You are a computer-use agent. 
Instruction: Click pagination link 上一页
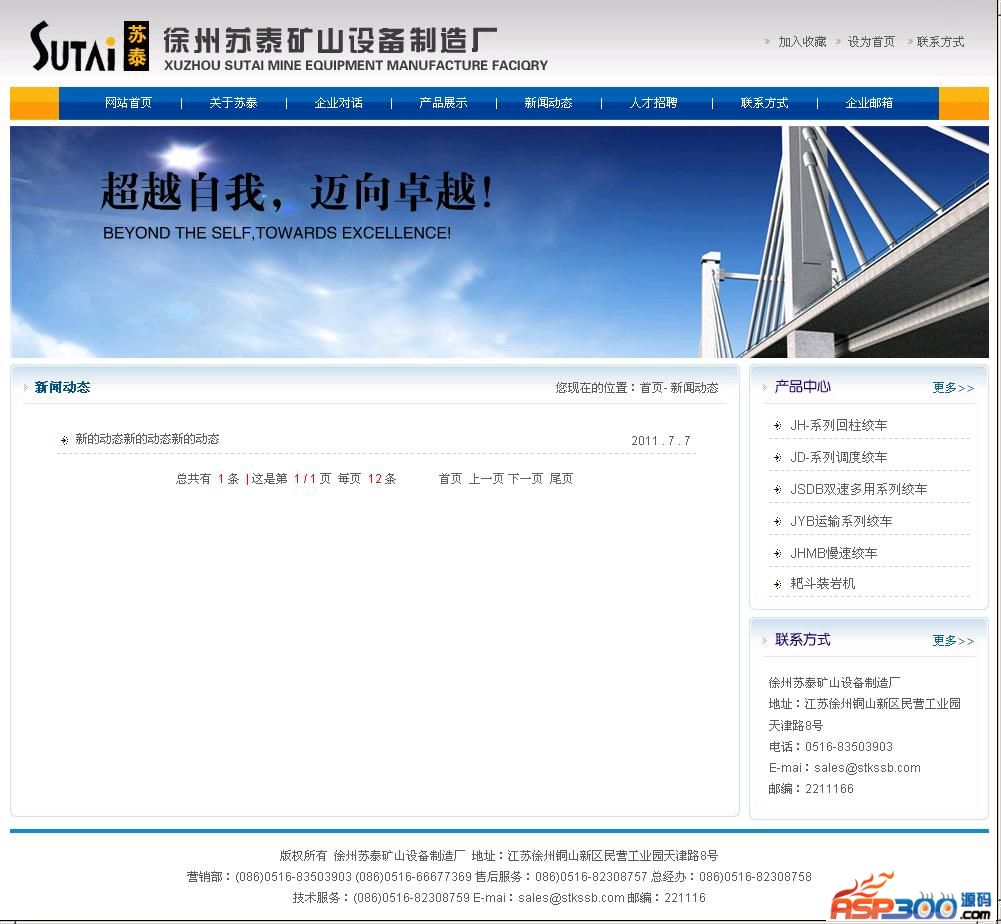coord(486,478)
